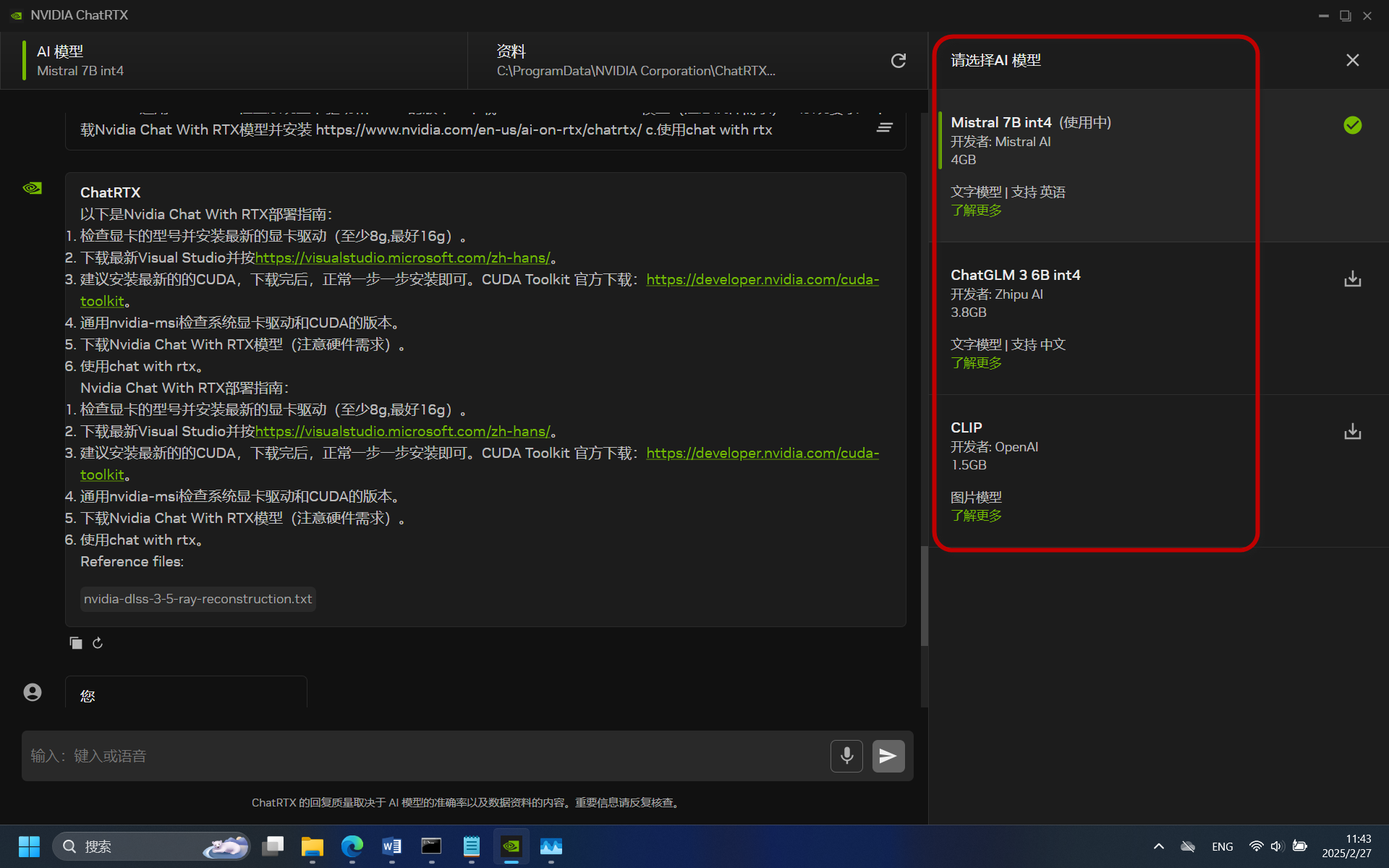The height and width of the screenshot is (868, 1389).
Task: Download the ChatGLM 3 6B int4 model
Action: click(x=1353, y=279)
